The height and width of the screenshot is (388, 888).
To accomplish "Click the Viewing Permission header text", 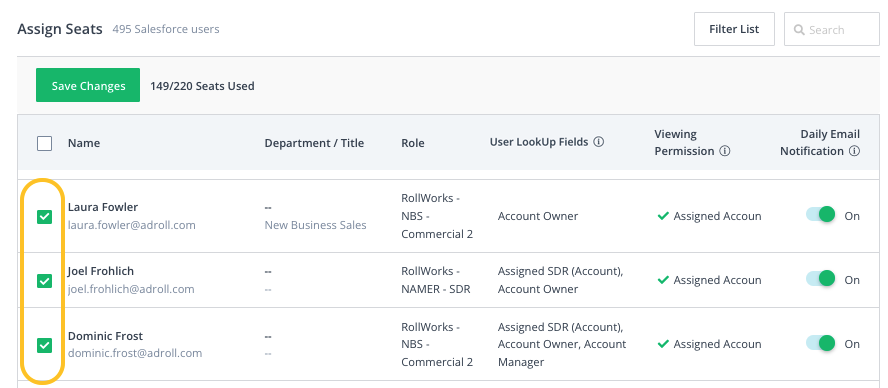I will pos(684,143).
